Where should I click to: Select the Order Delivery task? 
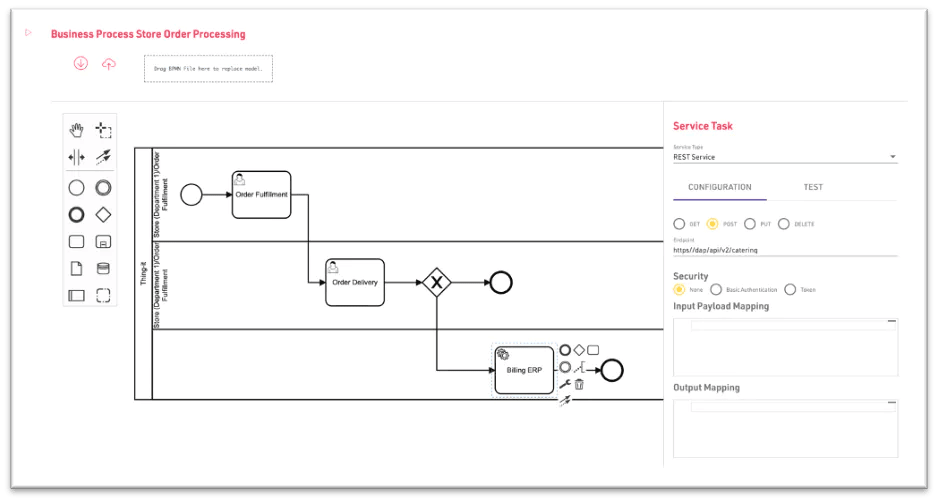point(355,282)
